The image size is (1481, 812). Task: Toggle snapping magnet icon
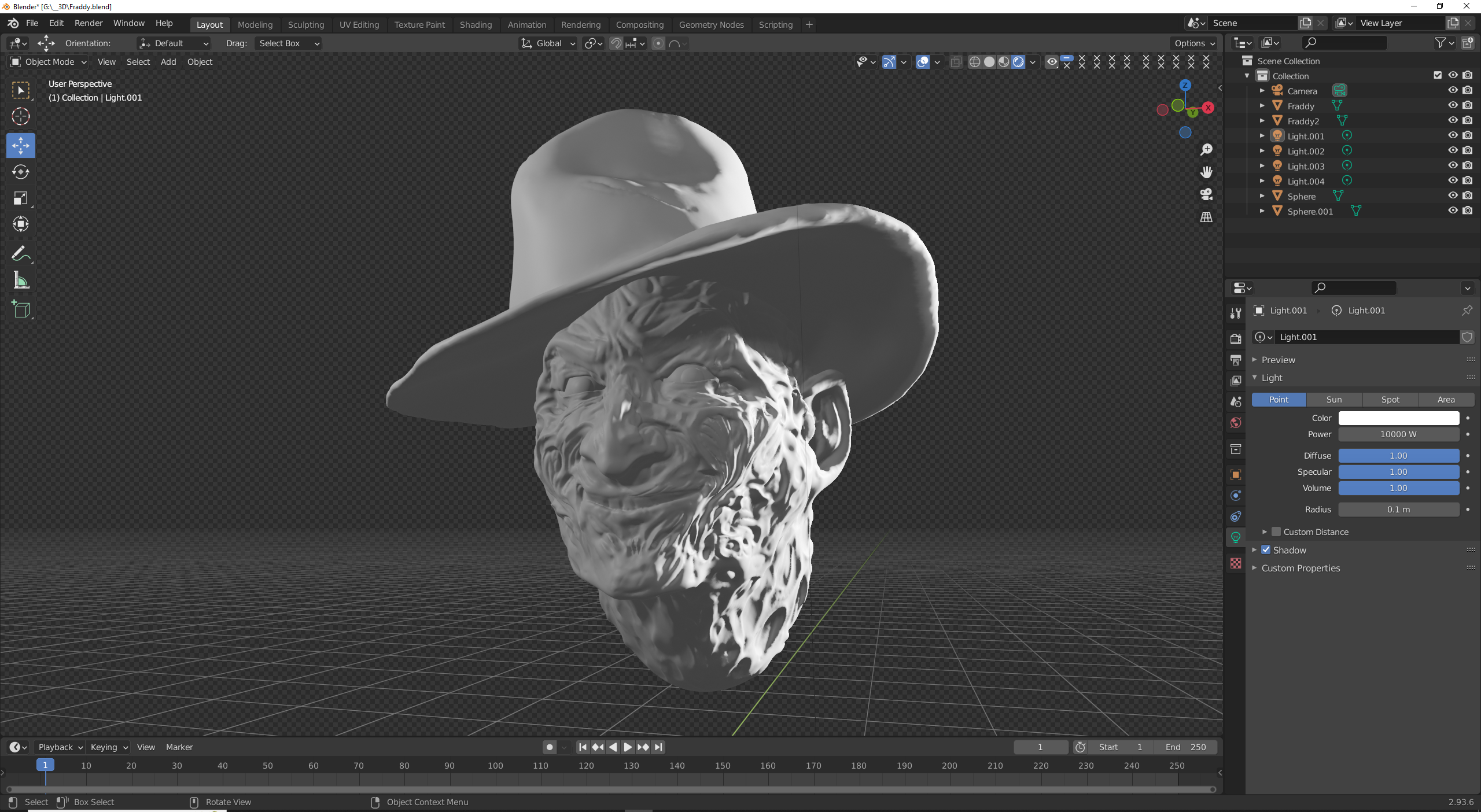616,43
